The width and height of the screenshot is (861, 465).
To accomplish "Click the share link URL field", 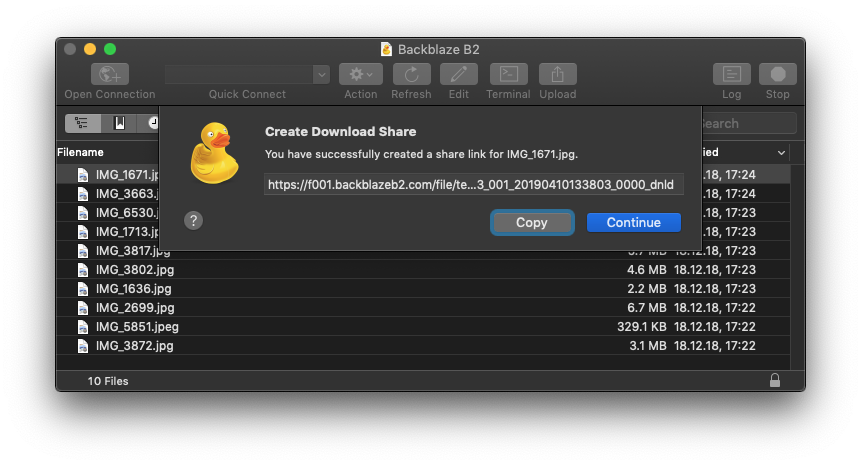I will pos(473,184).
